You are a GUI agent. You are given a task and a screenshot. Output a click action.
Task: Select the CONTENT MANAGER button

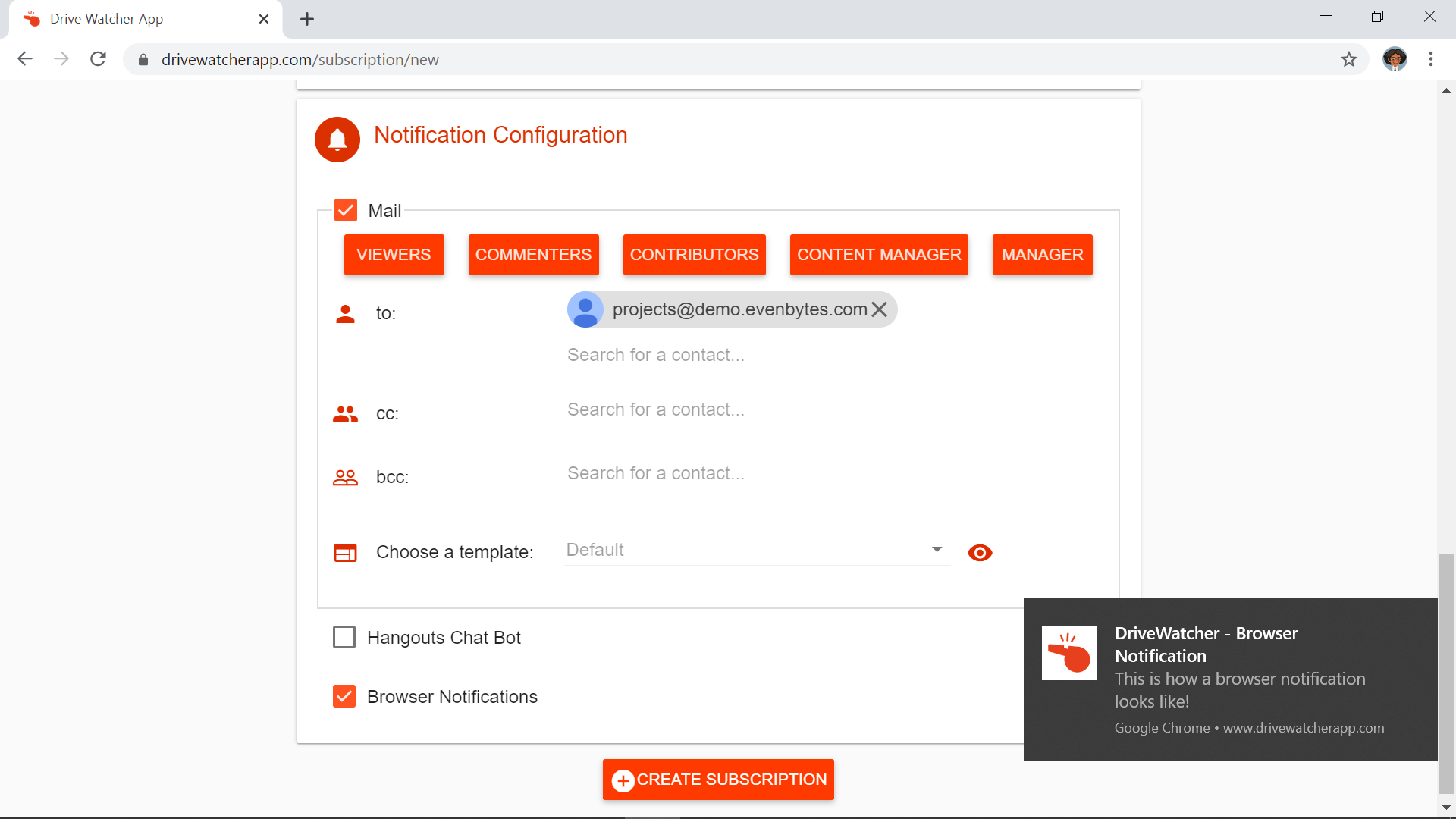click(879, 255)
